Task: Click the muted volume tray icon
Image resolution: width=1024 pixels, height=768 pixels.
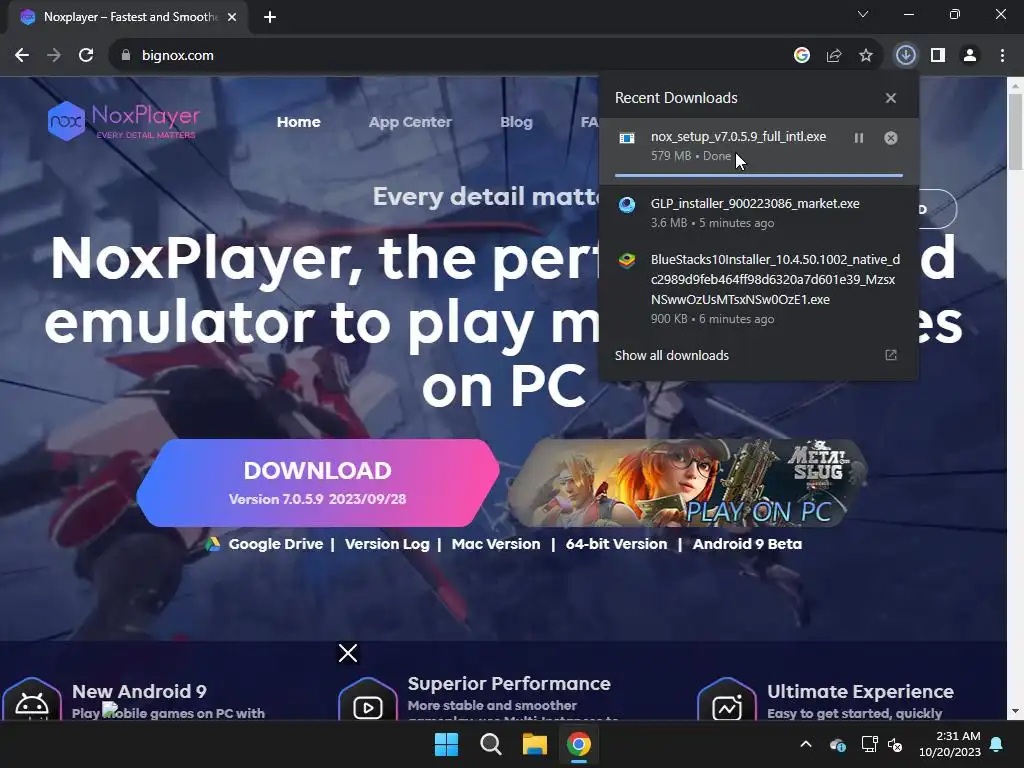Action: 895,744
